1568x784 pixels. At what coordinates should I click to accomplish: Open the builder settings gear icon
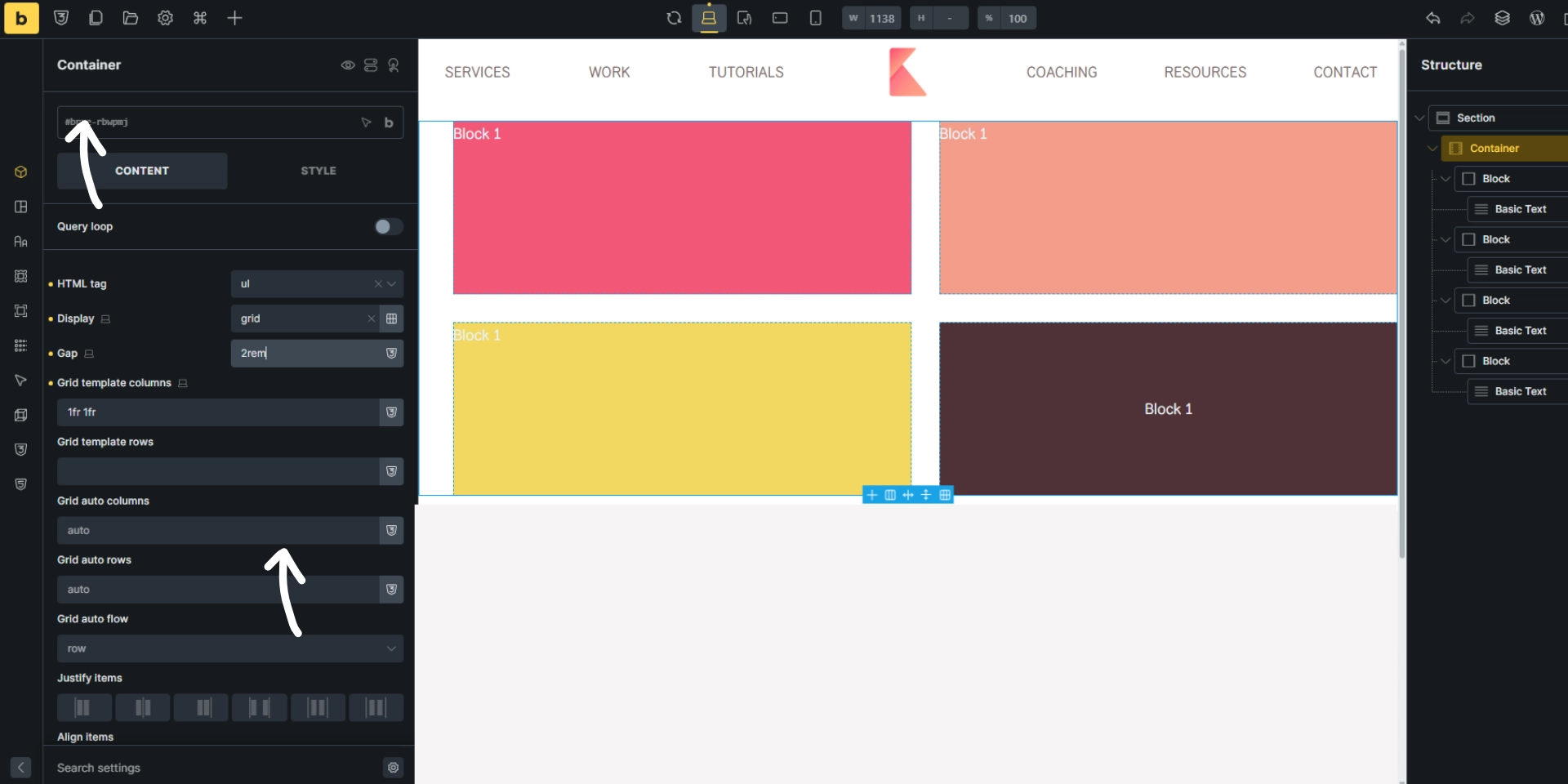pyautogui.click(x=165, y=18)
